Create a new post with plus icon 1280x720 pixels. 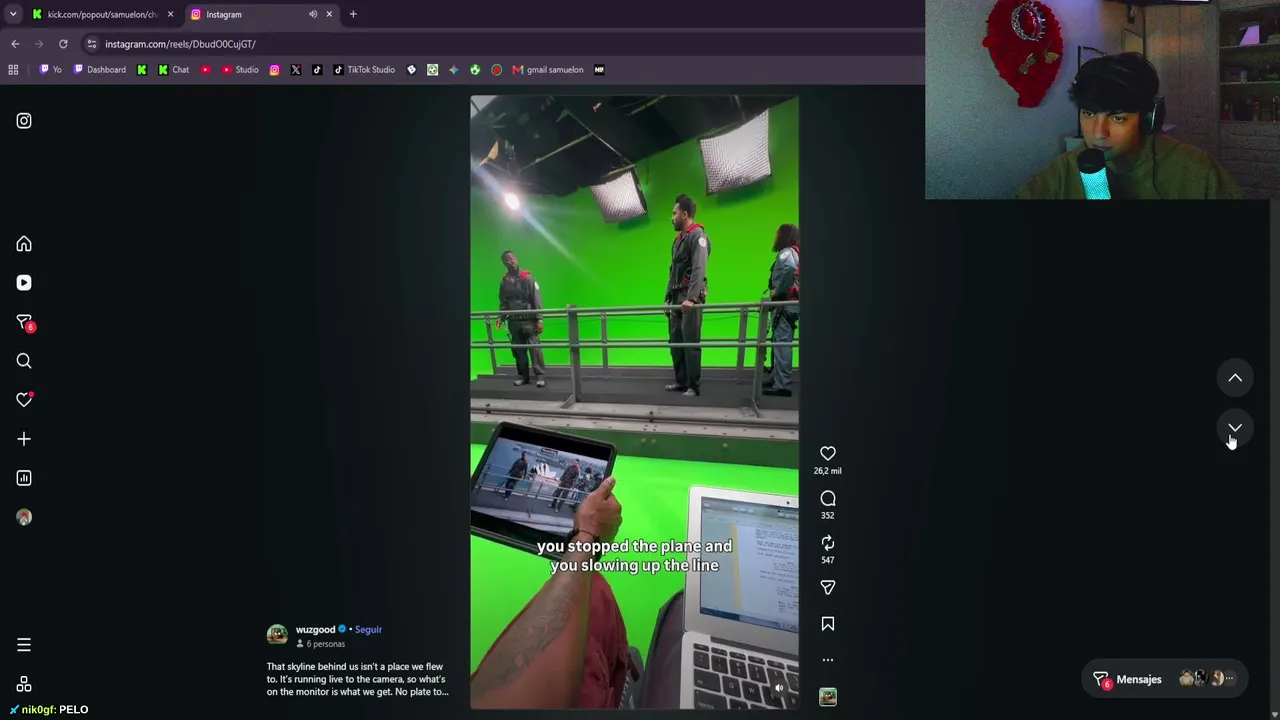point(24,439)
